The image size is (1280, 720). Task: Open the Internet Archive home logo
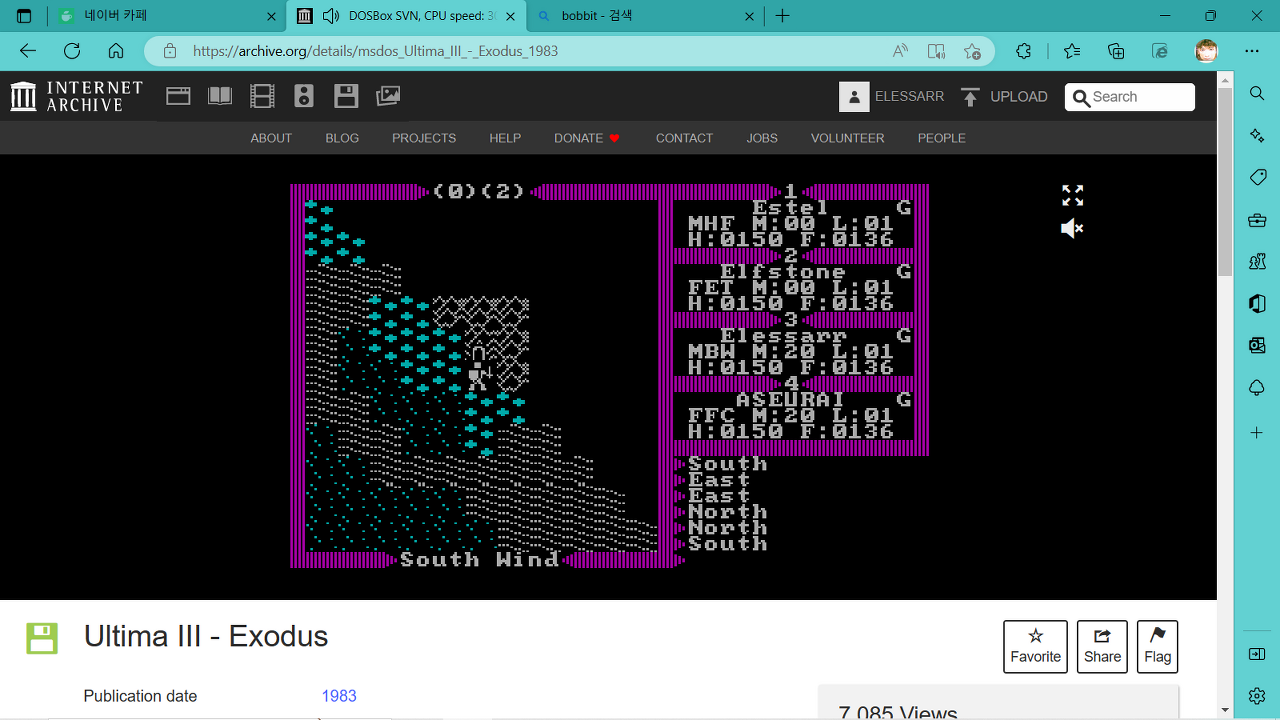[x=77, y=96]
